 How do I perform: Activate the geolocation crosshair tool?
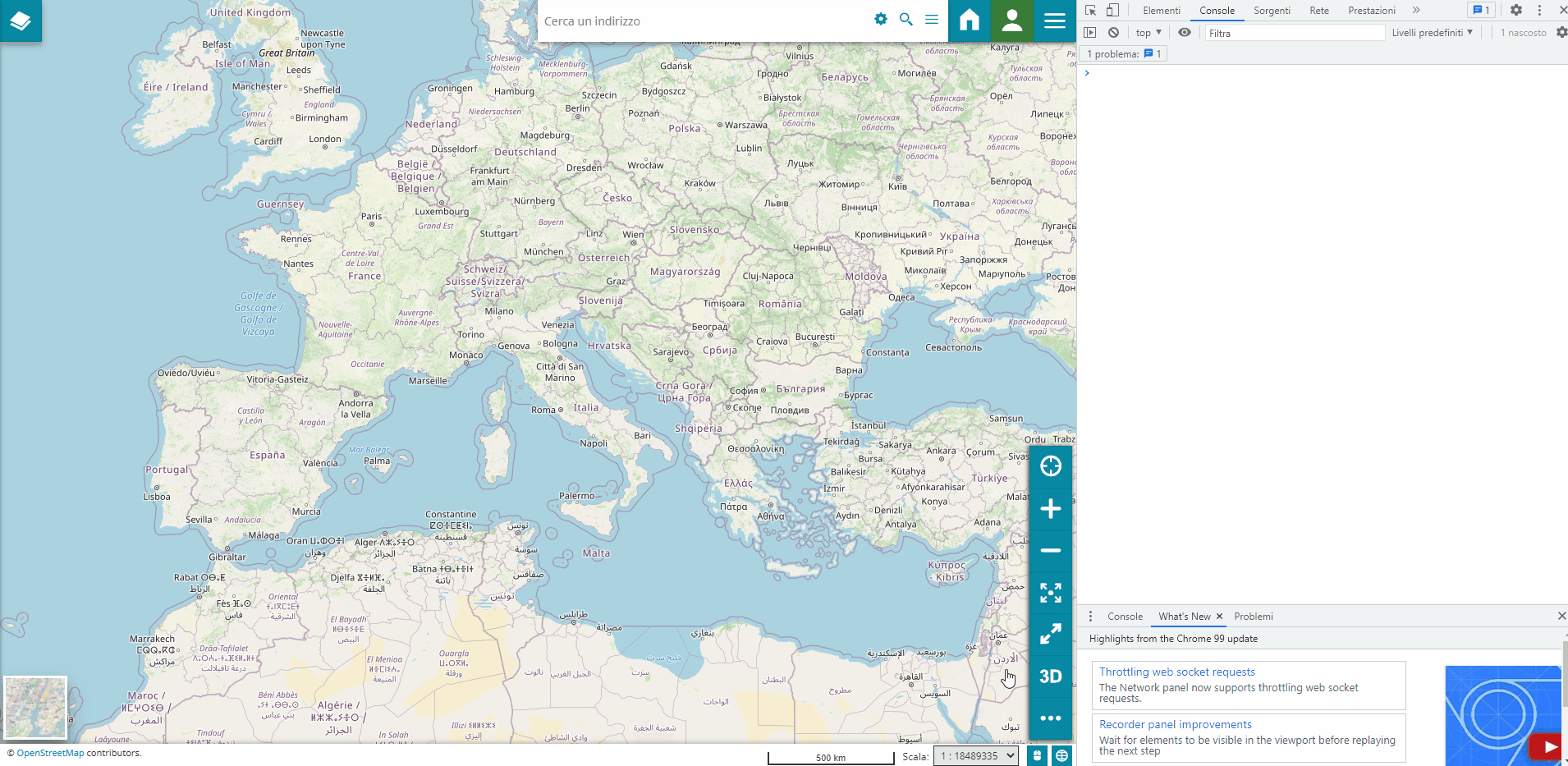[x=1052, y=466]
